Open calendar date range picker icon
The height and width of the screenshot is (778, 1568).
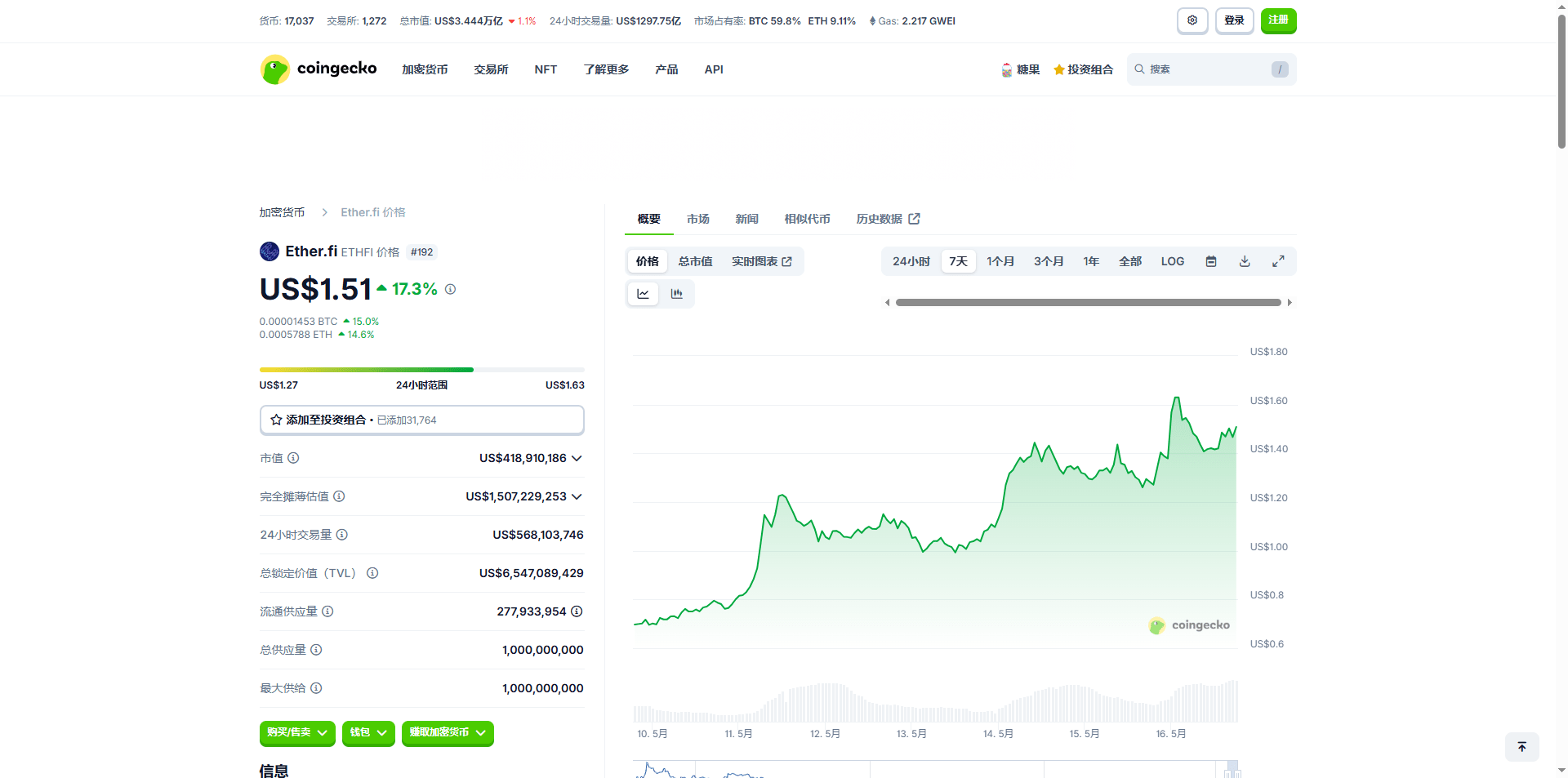1211,261
